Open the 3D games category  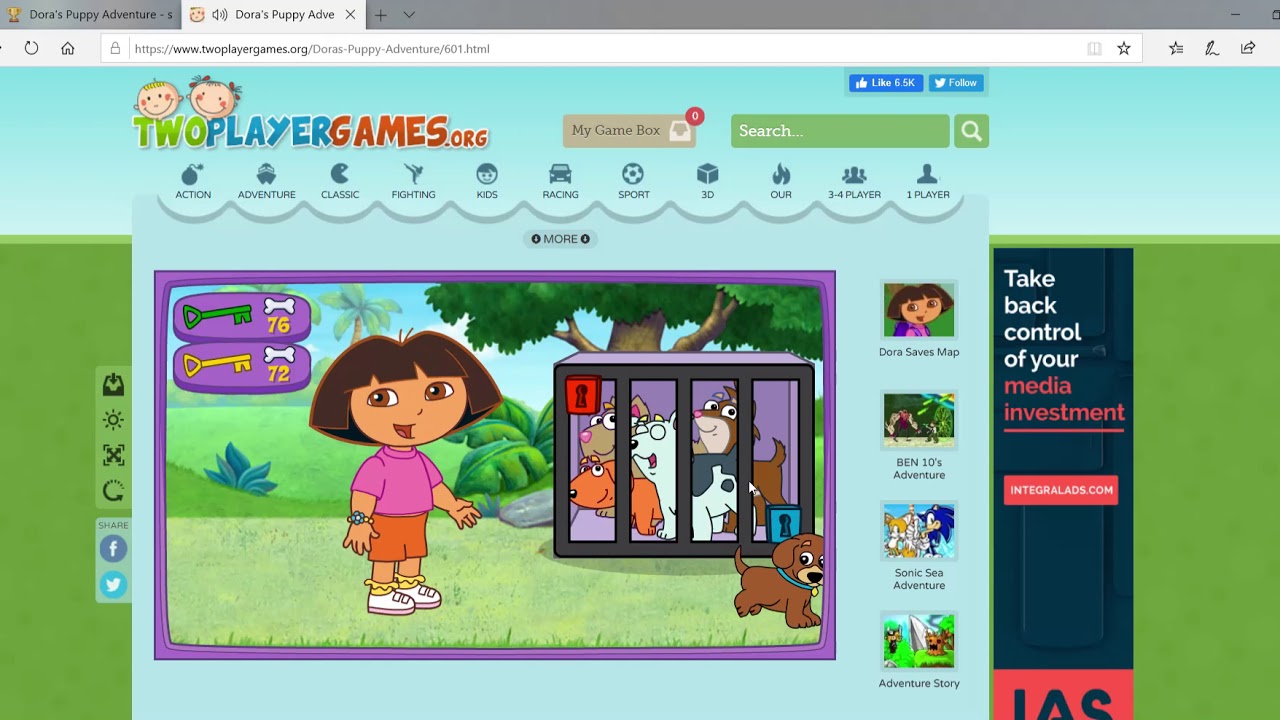(707, 181)
